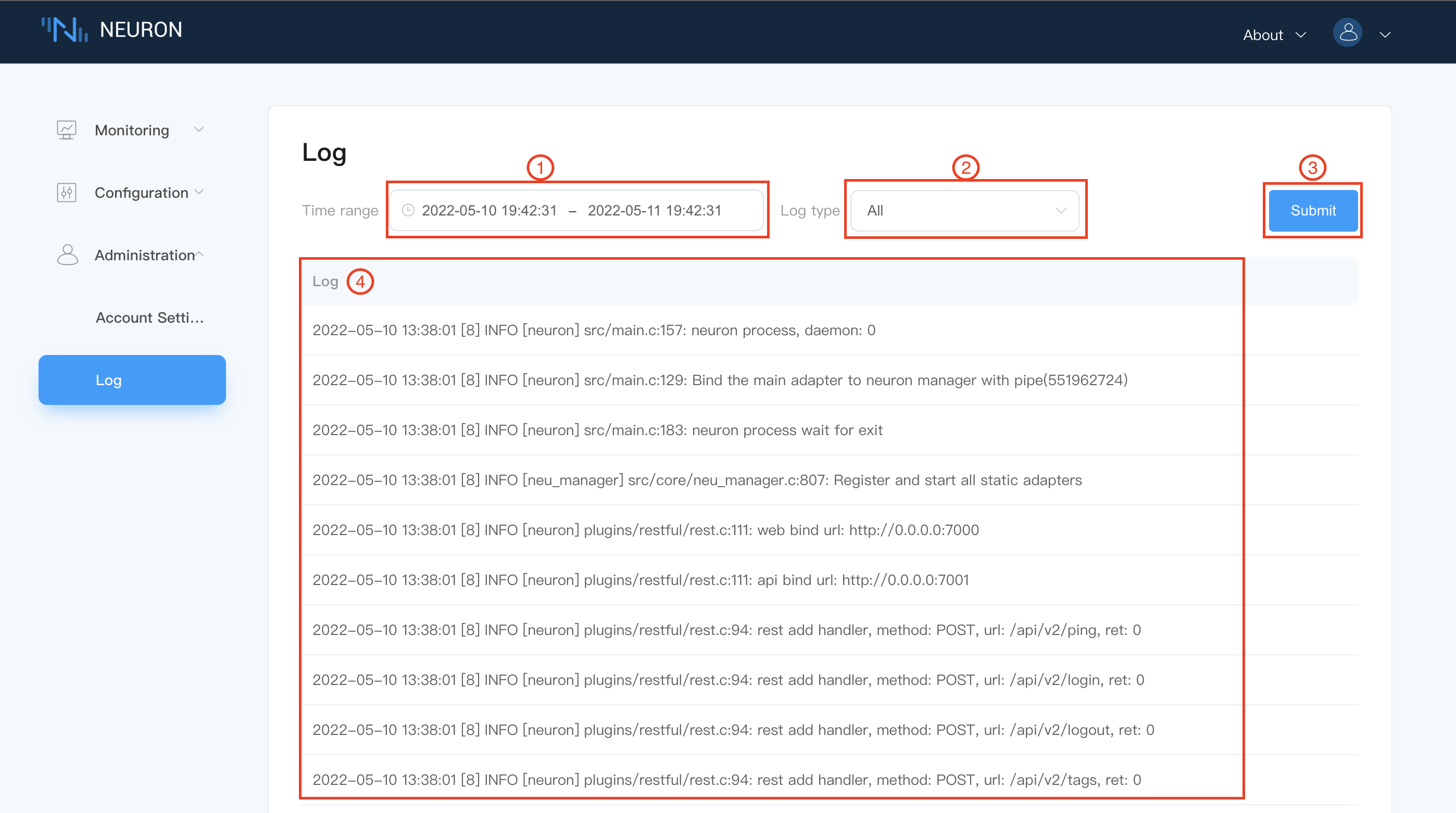
Task: Select the Log sidebar item
Action: coord(132,379)
